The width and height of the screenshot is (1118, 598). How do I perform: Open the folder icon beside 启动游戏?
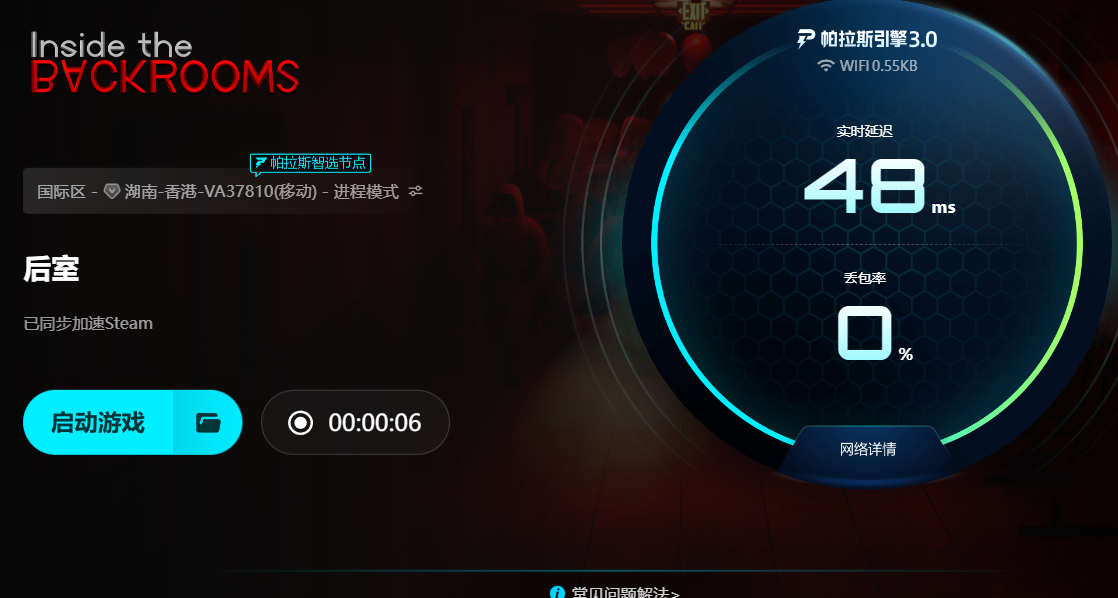[208, 423]
